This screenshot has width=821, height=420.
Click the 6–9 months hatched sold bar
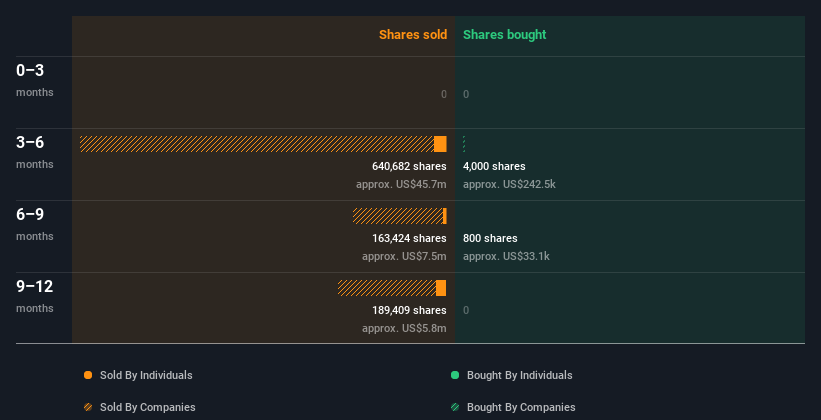click(x=398, y=216)
